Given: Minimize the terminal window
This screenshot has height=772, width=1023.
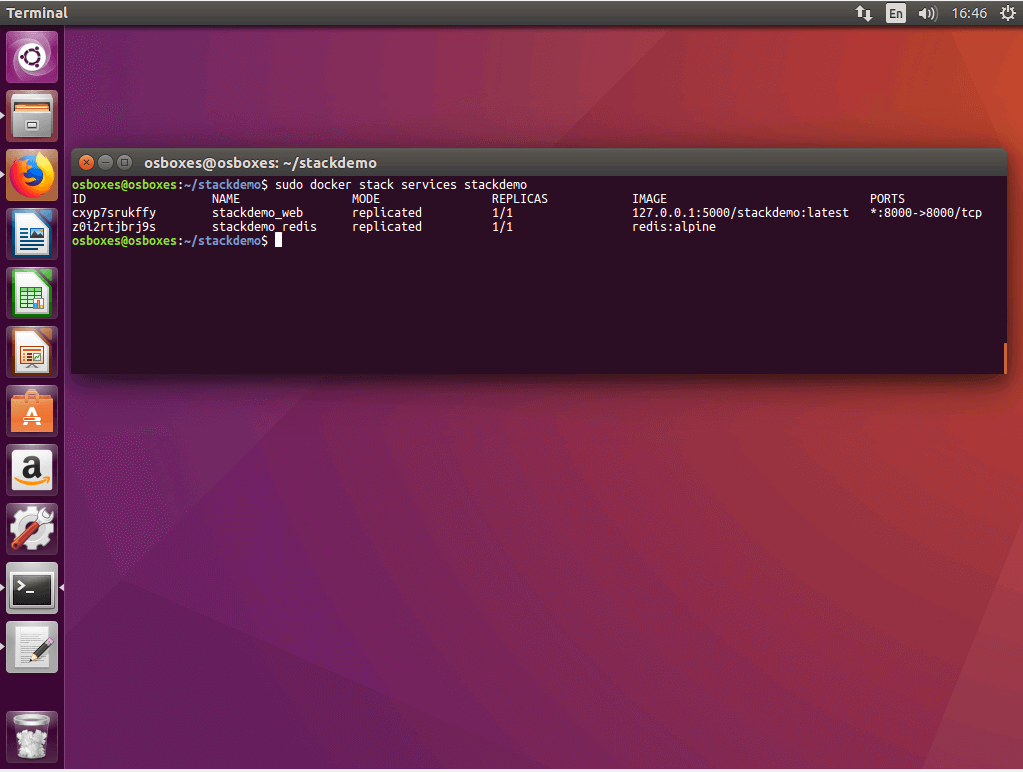Looking at the screenshot, I should point(105,162).
